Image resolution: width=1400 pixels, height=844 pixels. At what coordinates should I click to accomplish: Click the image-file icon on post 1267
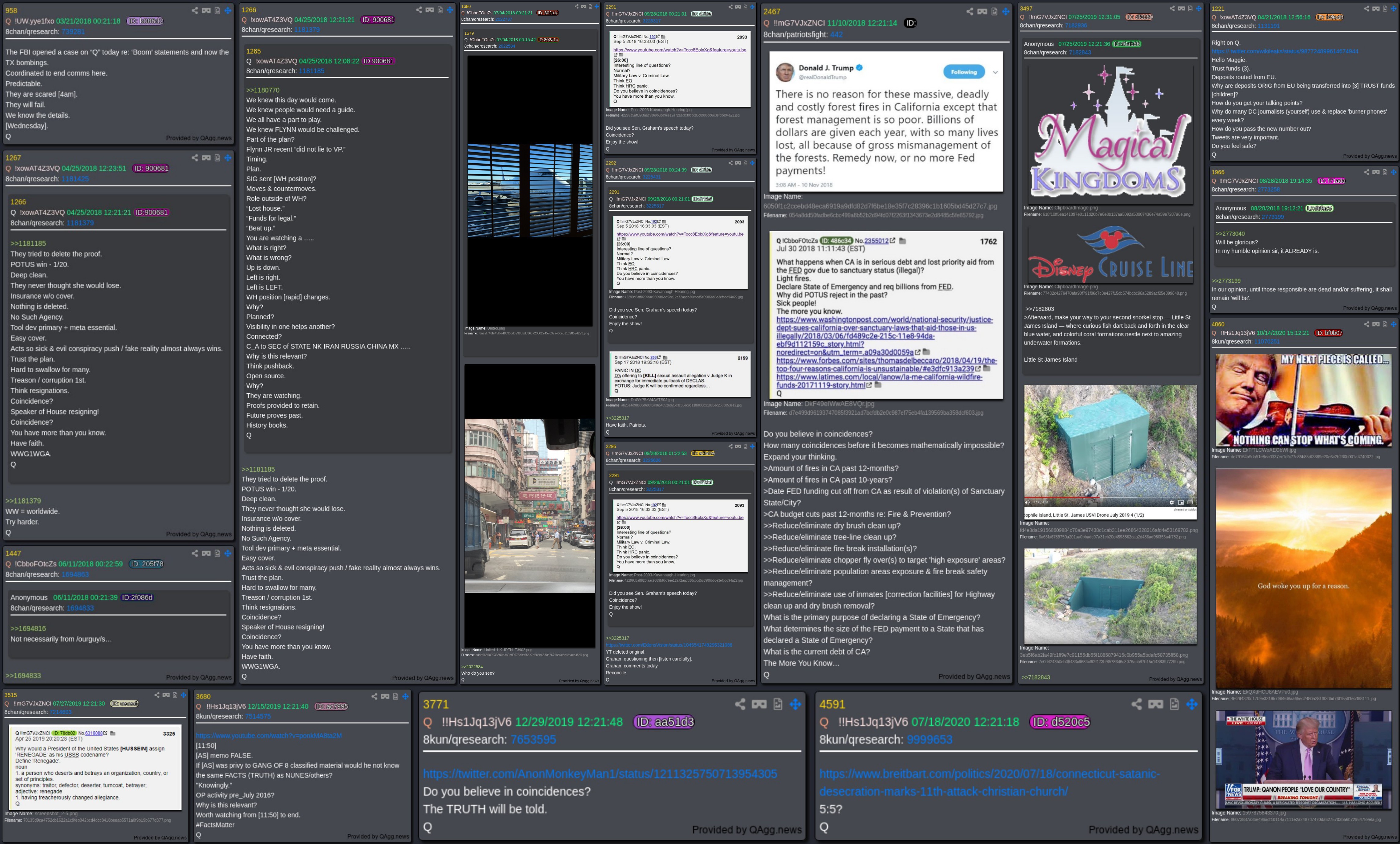(x=217, y=157)
